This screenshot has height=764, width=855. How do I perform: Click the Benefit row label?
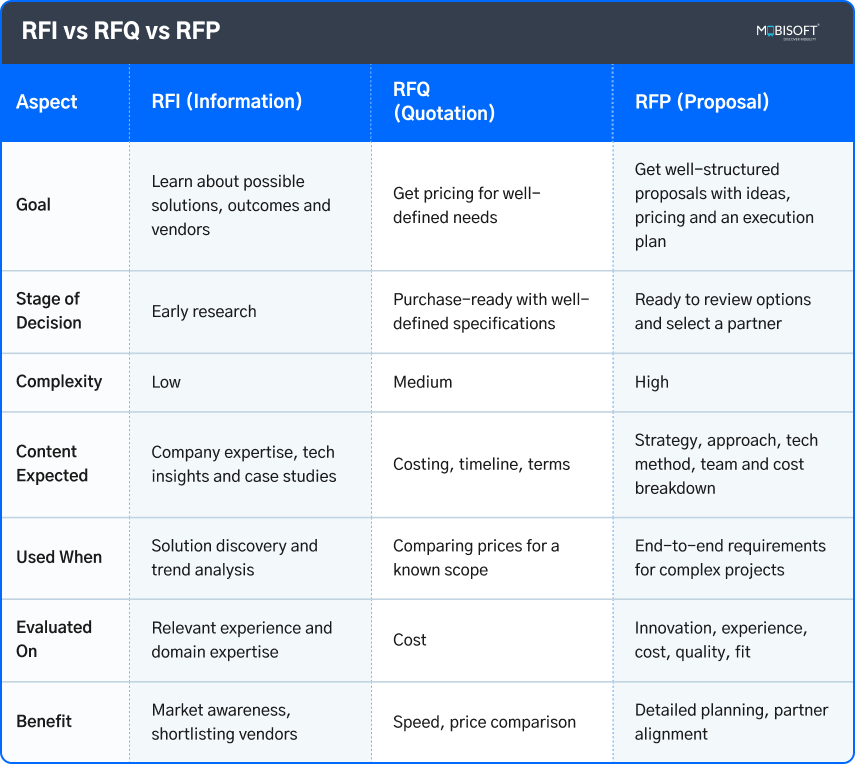(x=44, y=722)
